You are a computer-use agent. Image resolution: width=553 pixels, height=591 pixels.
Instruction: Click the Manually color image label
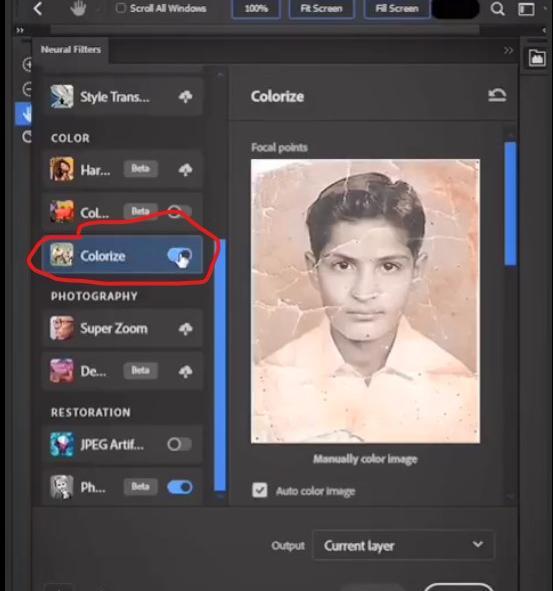(x=365, y=459)
